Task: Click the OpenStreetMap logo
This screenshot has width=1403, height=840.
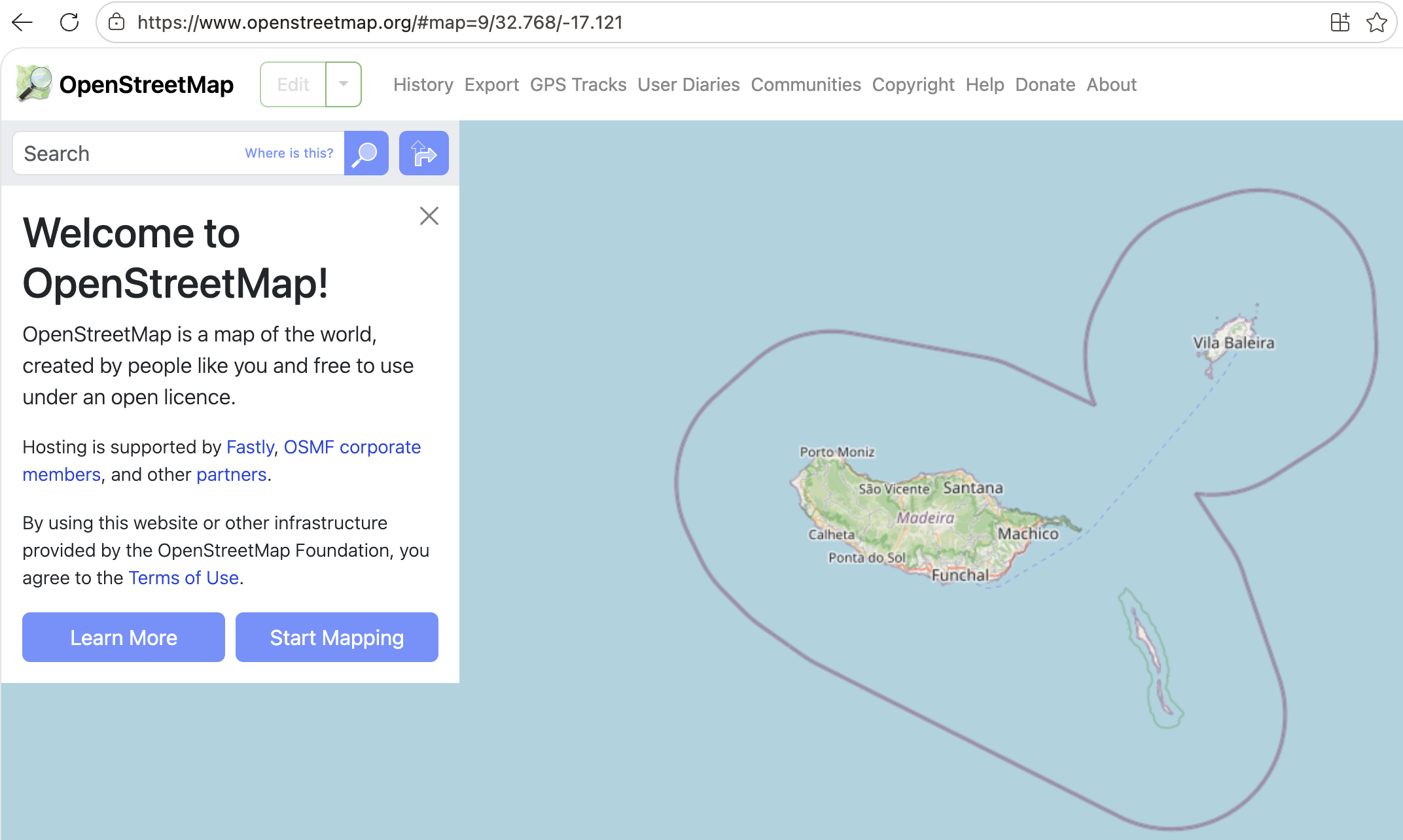Action: 33,84
